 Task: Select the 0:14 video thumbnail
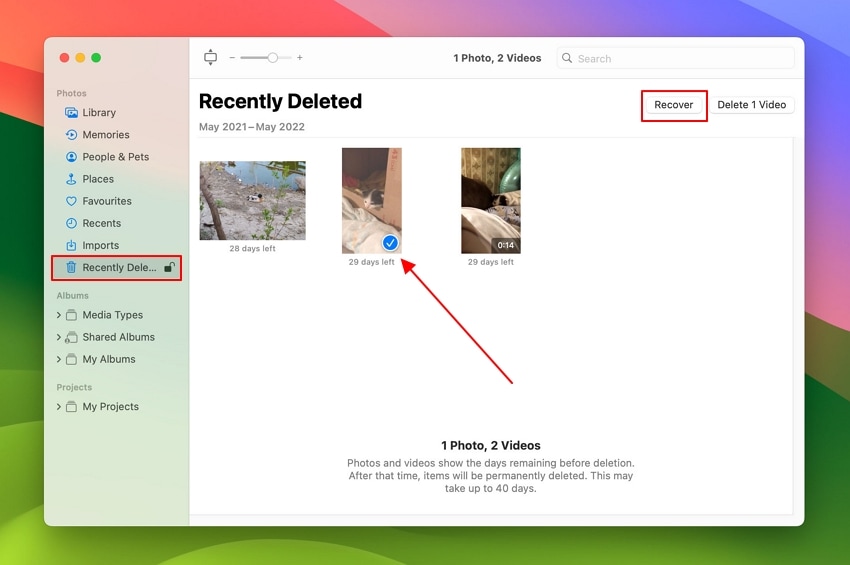491,201
